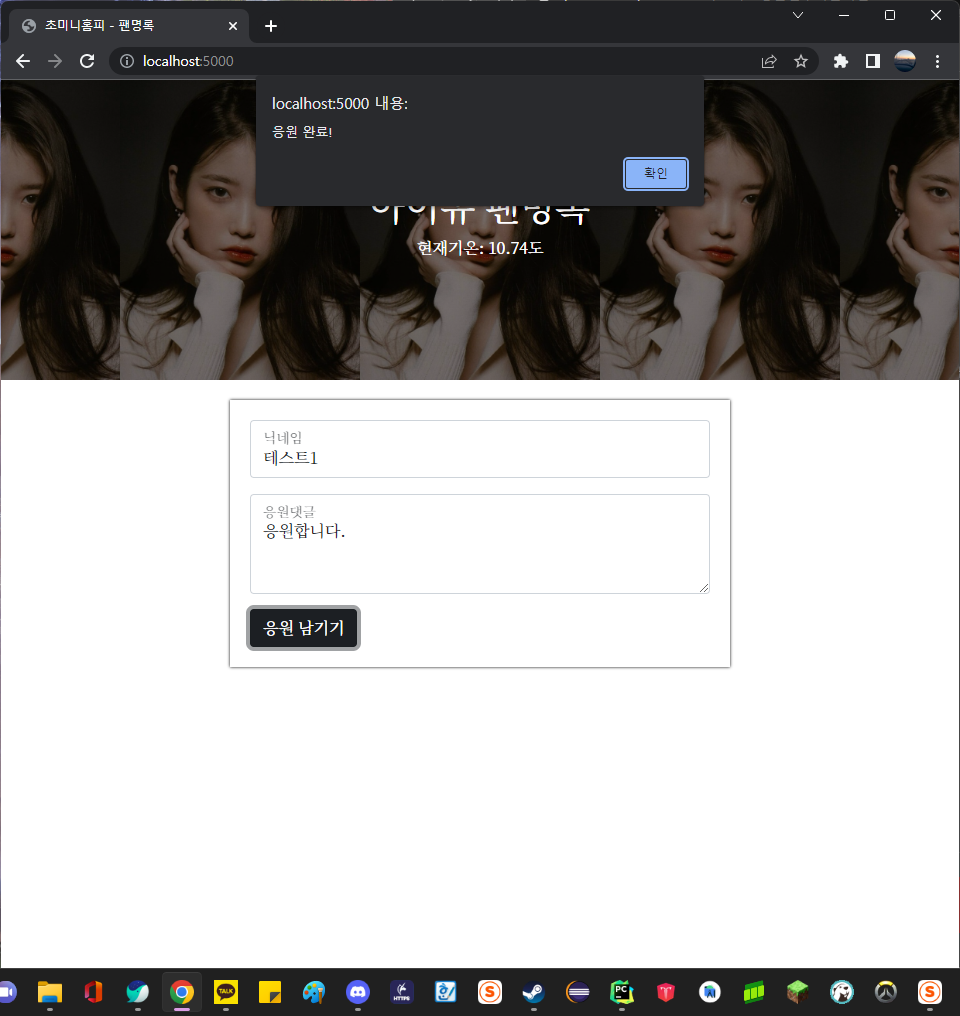The width and height of the screenshot is (960, 1016).
Task: Grab the textarea resize handle
Action: [x=703, y=588]
